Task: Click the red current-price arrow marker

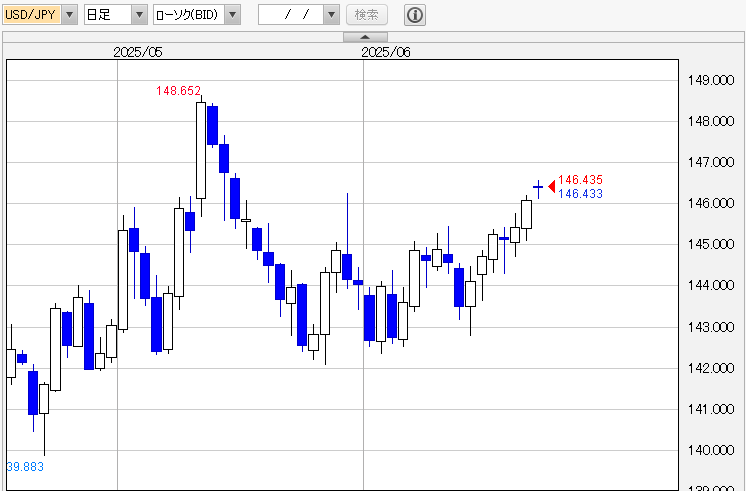Action: point(551,187)
